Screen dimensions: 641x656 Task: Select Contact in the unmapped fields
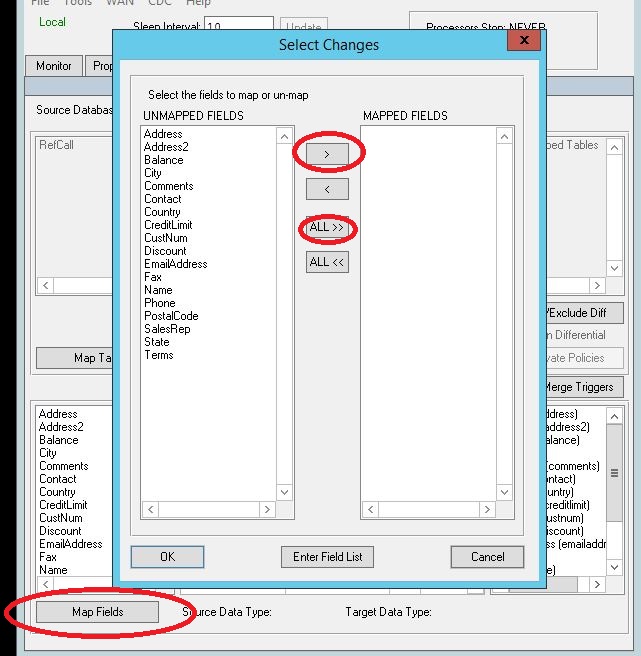pyautogui.click(x=163, y=199)
